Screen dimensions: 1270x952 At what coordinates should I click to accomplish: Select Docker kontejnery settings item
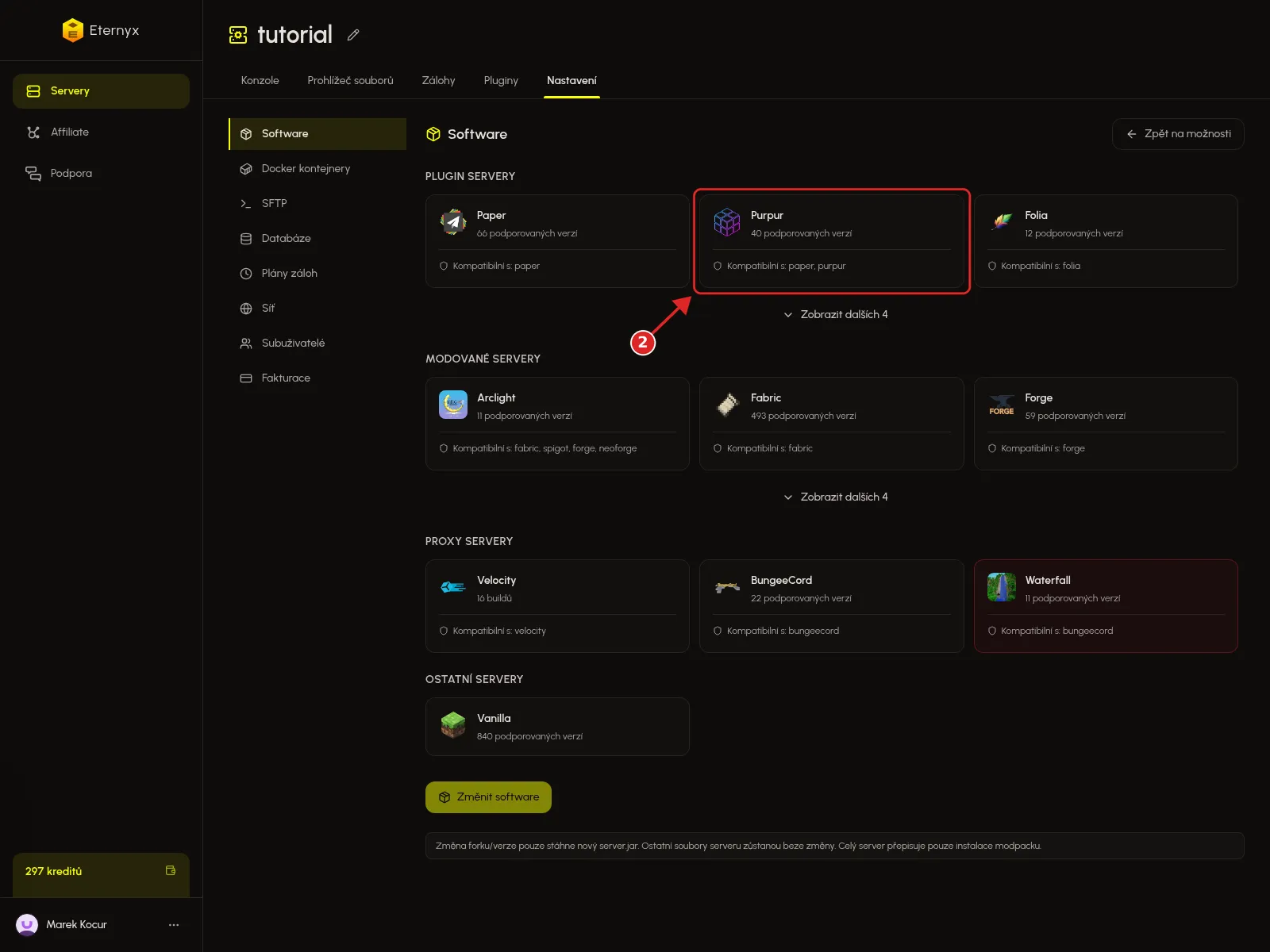point(317,169)
